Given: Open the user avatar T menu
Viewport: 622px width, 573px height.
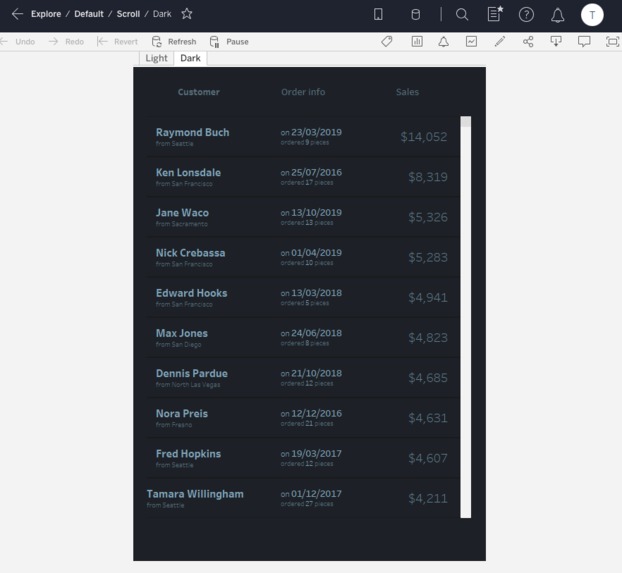Looking at the screenshot, I should click(592, 15).
